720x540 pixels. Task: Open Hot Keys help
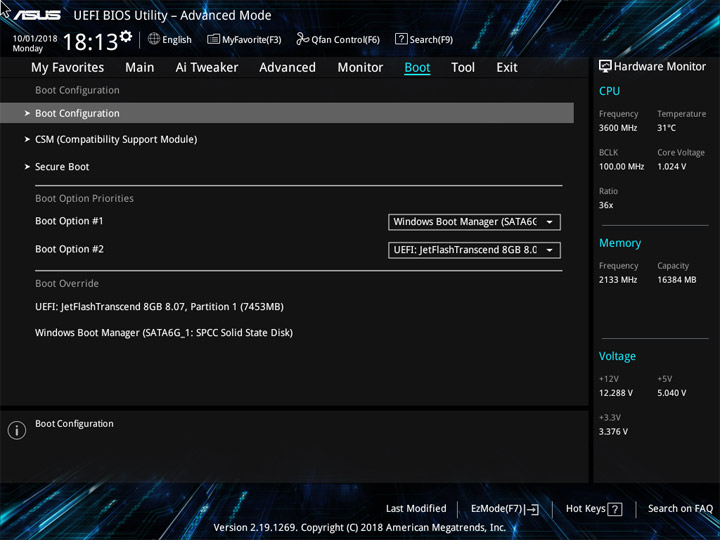pos(594,509)
